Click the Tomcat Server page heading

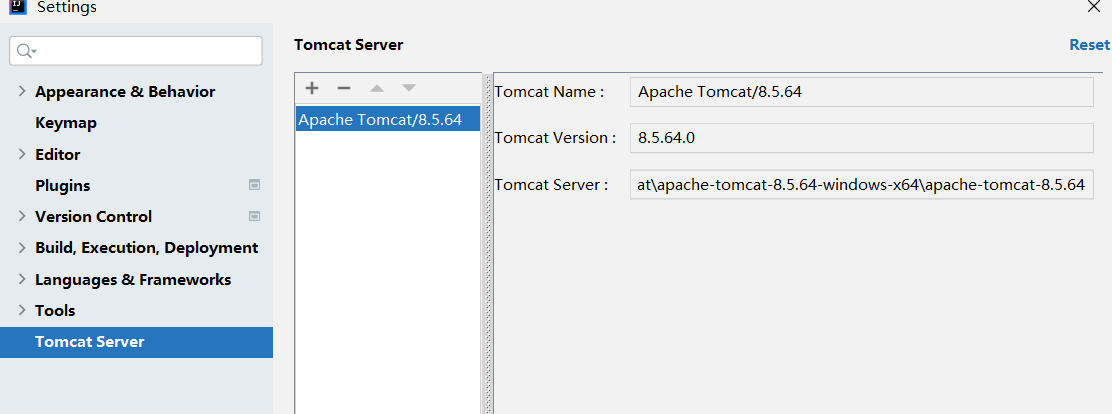tap(348, 45)
